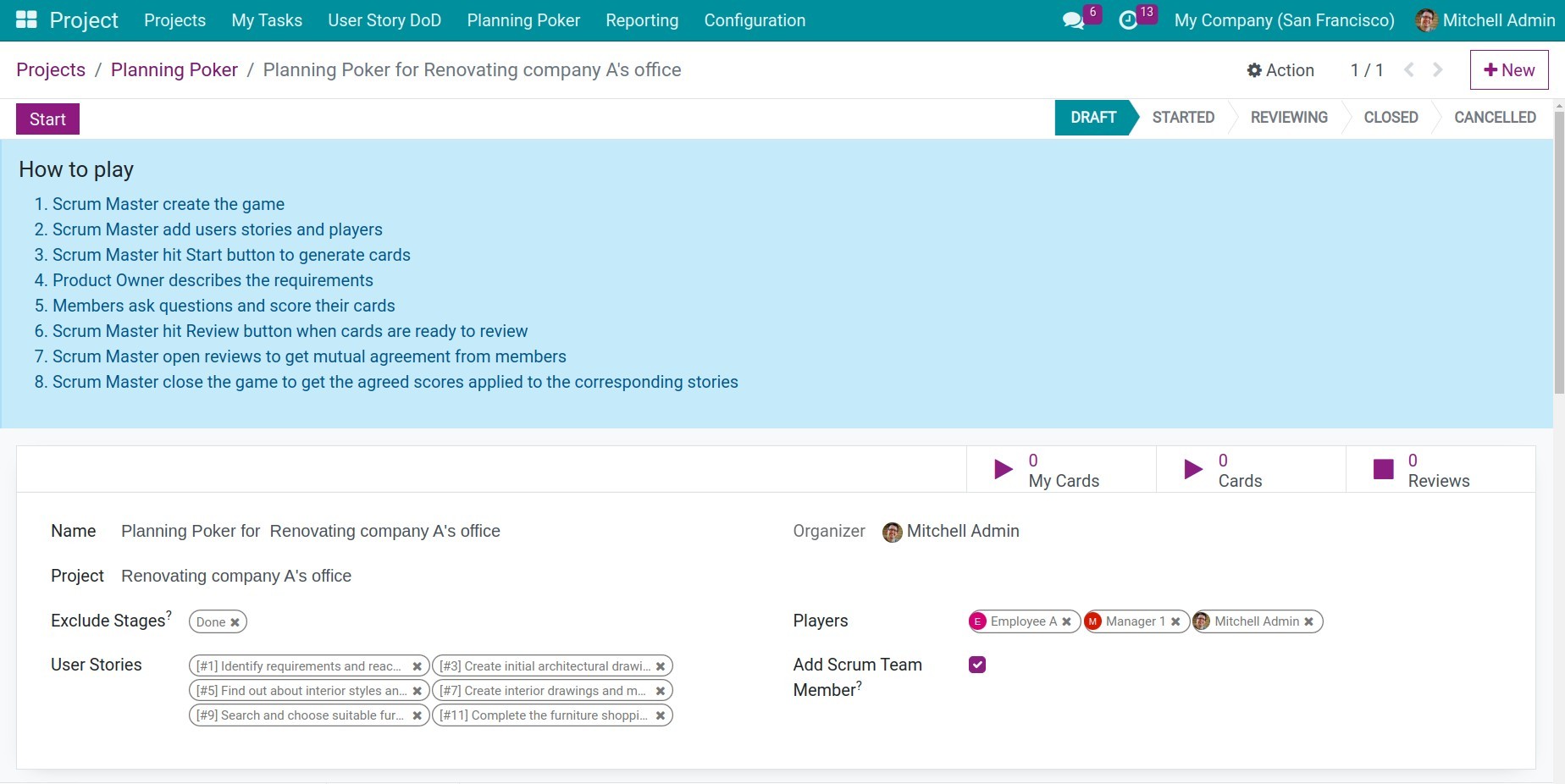Screen dimensions: 1565x784
Task: Remove user story #9 tag
Action: (x=417, y=715)
